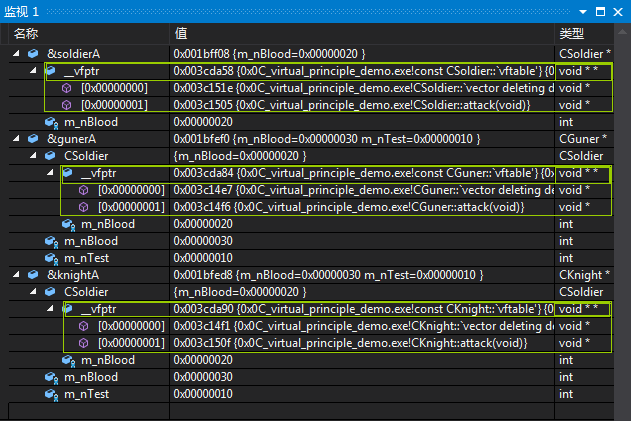Click method icon for CKnight::attack entry
The image size is (631, 421).
[x=84, y=343]
